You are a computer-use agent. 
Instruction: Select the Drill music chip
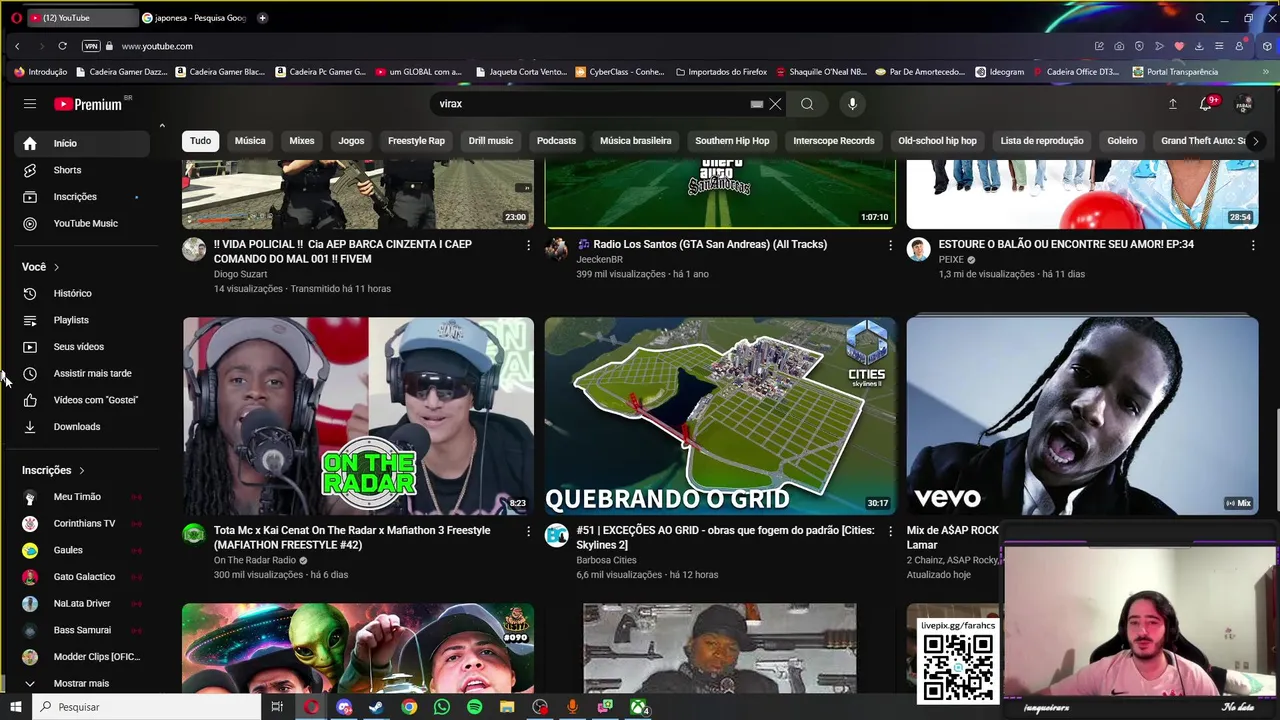coord(491,141)
